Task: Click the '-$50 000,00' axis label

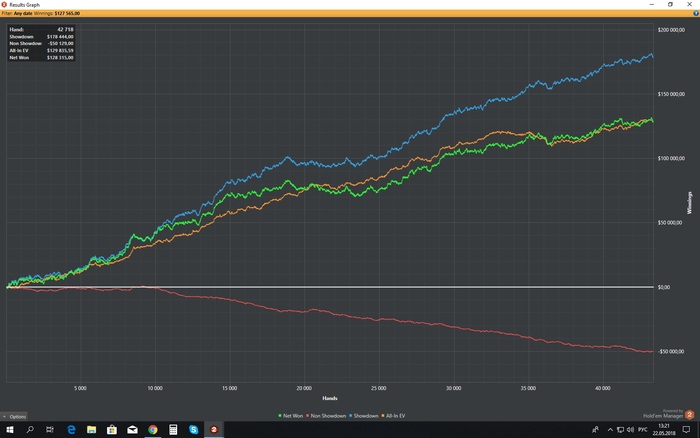Action: [671, 351]
